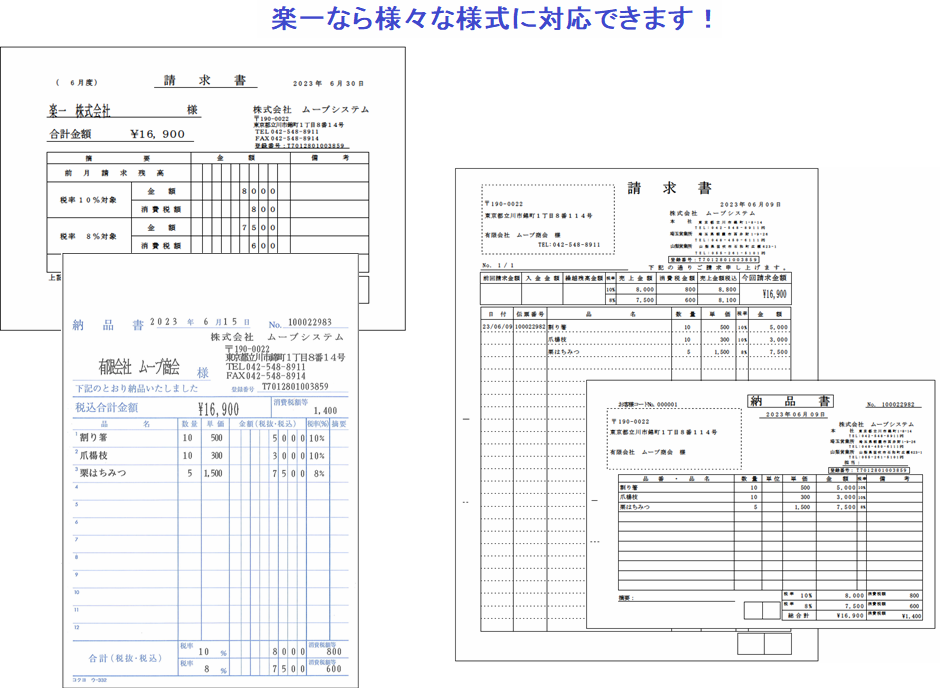Click ¥1,400 tax total on the bottom-right slip
The image size is (940, 688).
click(911, 615)
